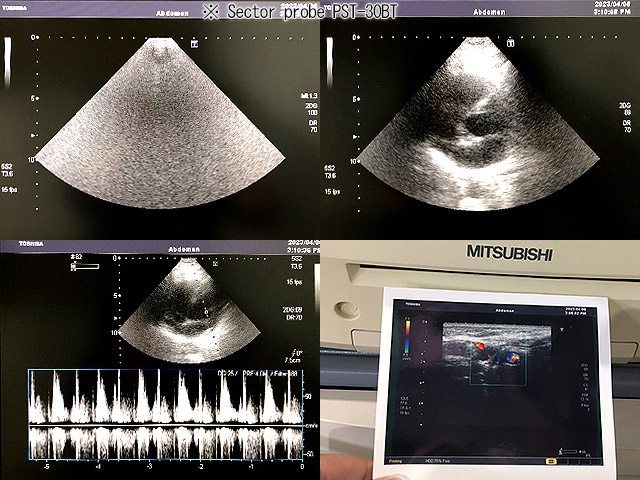Click the sector image showing the dark cavity
This screenshot has height=480, width=640.
click(478, 124)
